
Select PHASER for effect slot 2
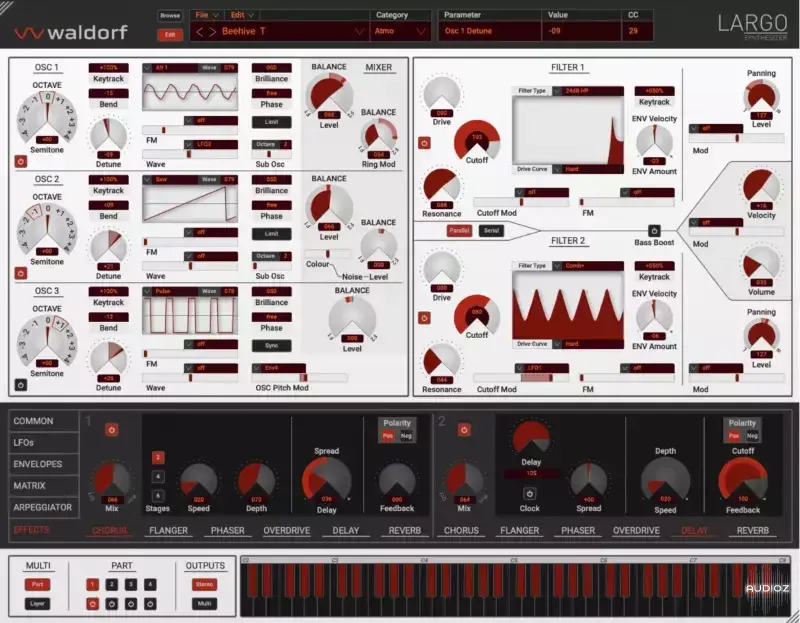coord(578,531)
